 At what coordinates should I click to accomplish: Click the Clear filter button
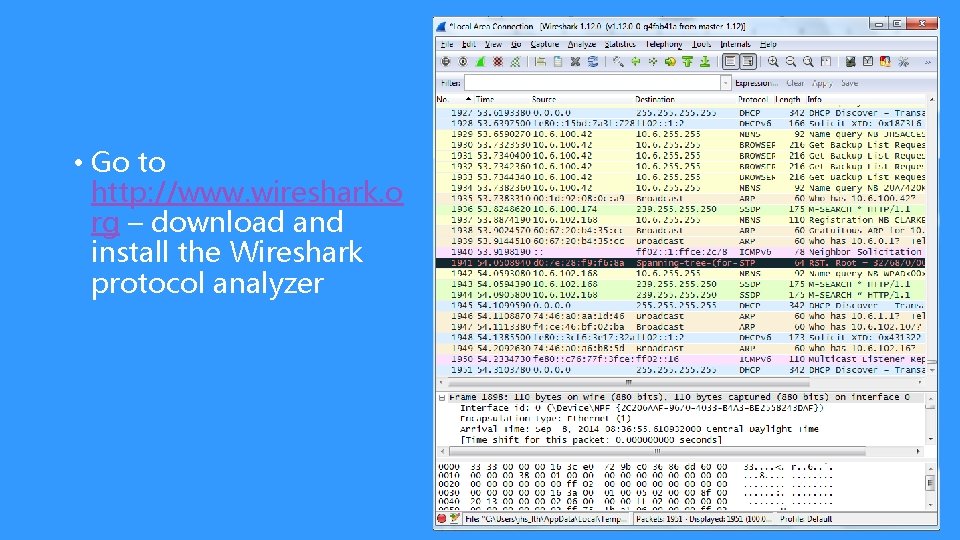tap(795, 83)
